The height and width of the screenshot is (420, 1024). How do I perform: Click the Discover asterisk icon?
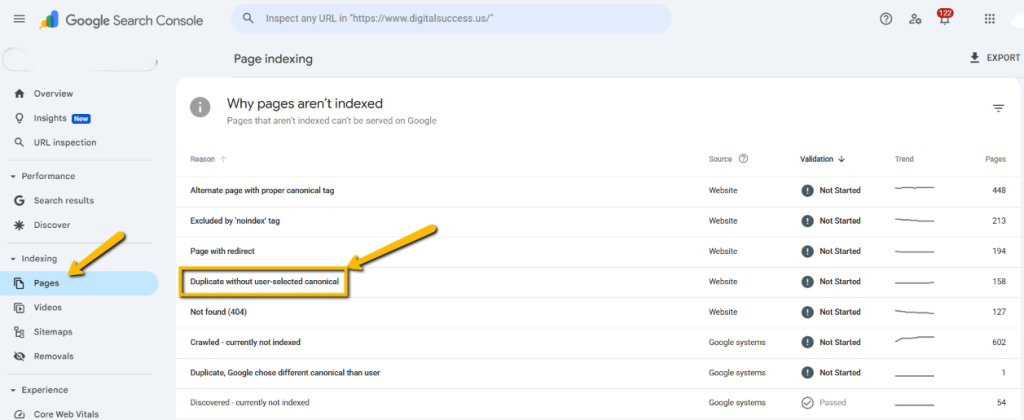click(x=20, y=225)
